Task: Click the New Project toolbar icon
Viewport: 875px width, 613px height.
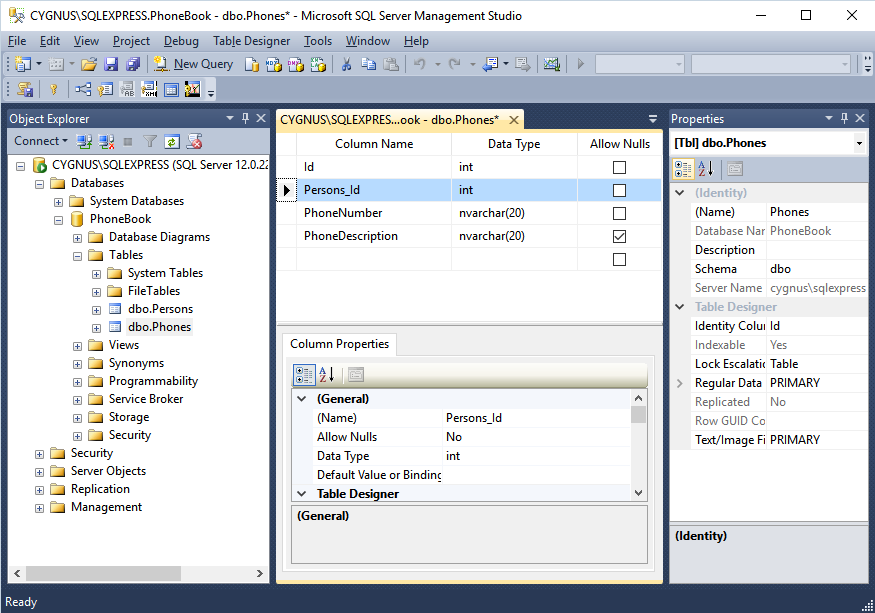Action: (x=23, y=64)
